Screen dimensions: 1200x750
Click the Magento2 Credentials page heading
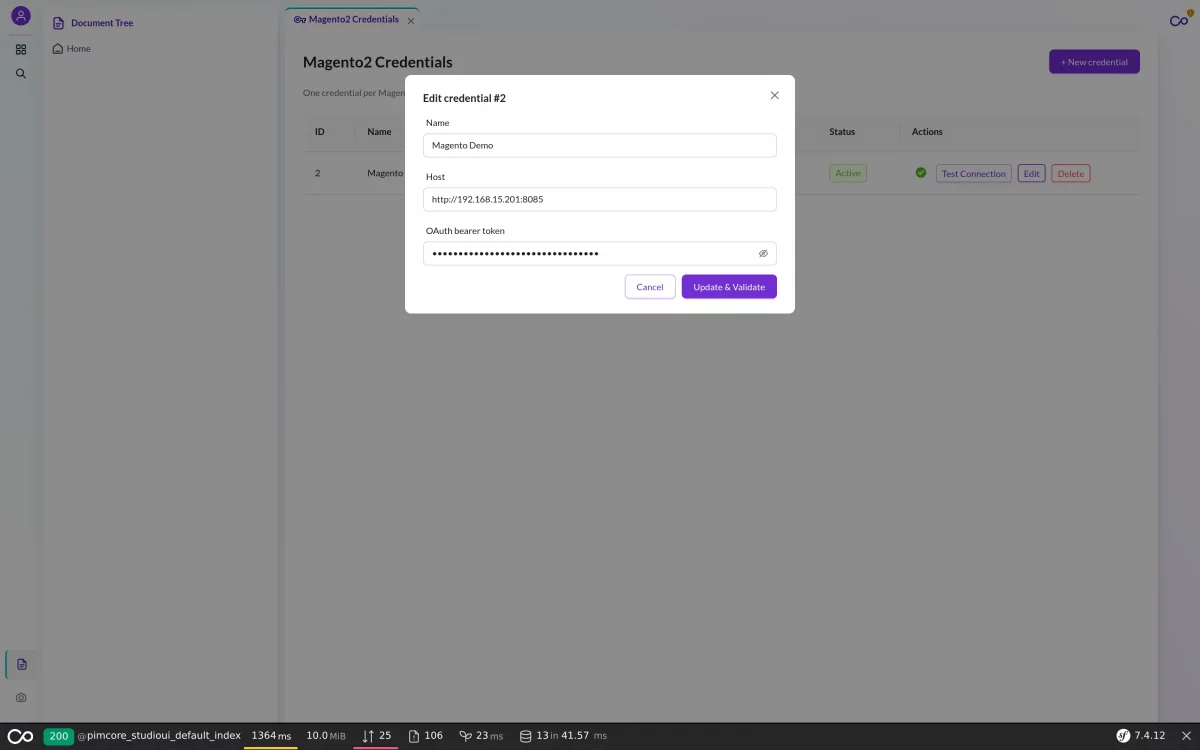[378, 62]
